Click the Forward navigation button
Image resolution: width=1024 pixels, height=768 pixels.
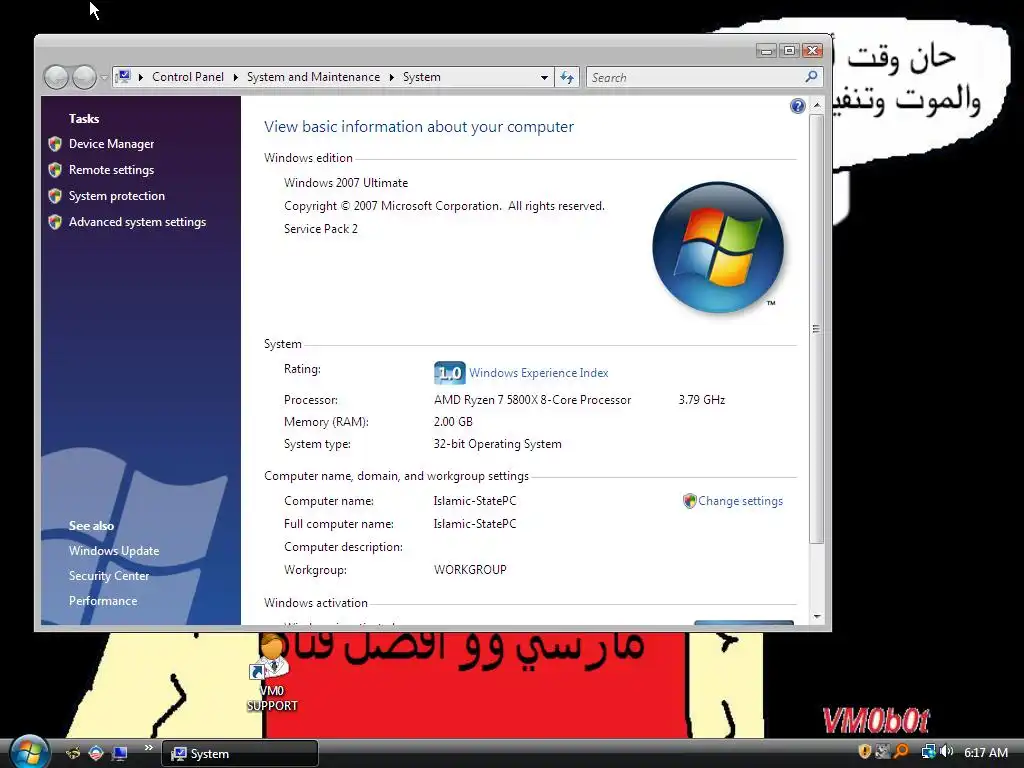click(x=84, y=77)
